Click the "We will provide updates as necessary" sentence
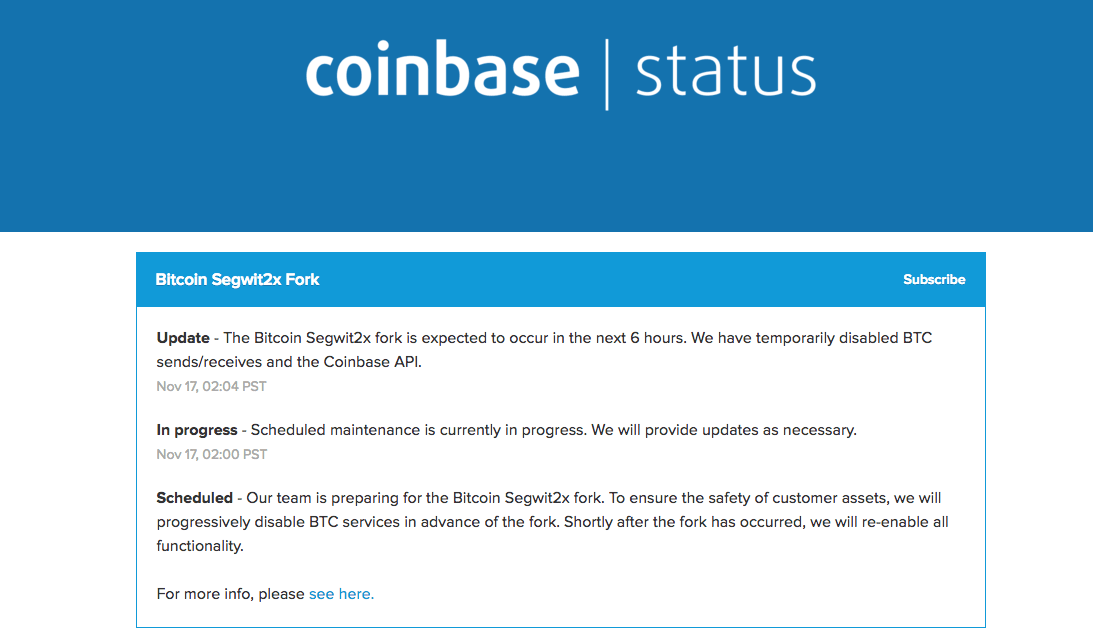The image size is (1093, 641). (724, 430)
